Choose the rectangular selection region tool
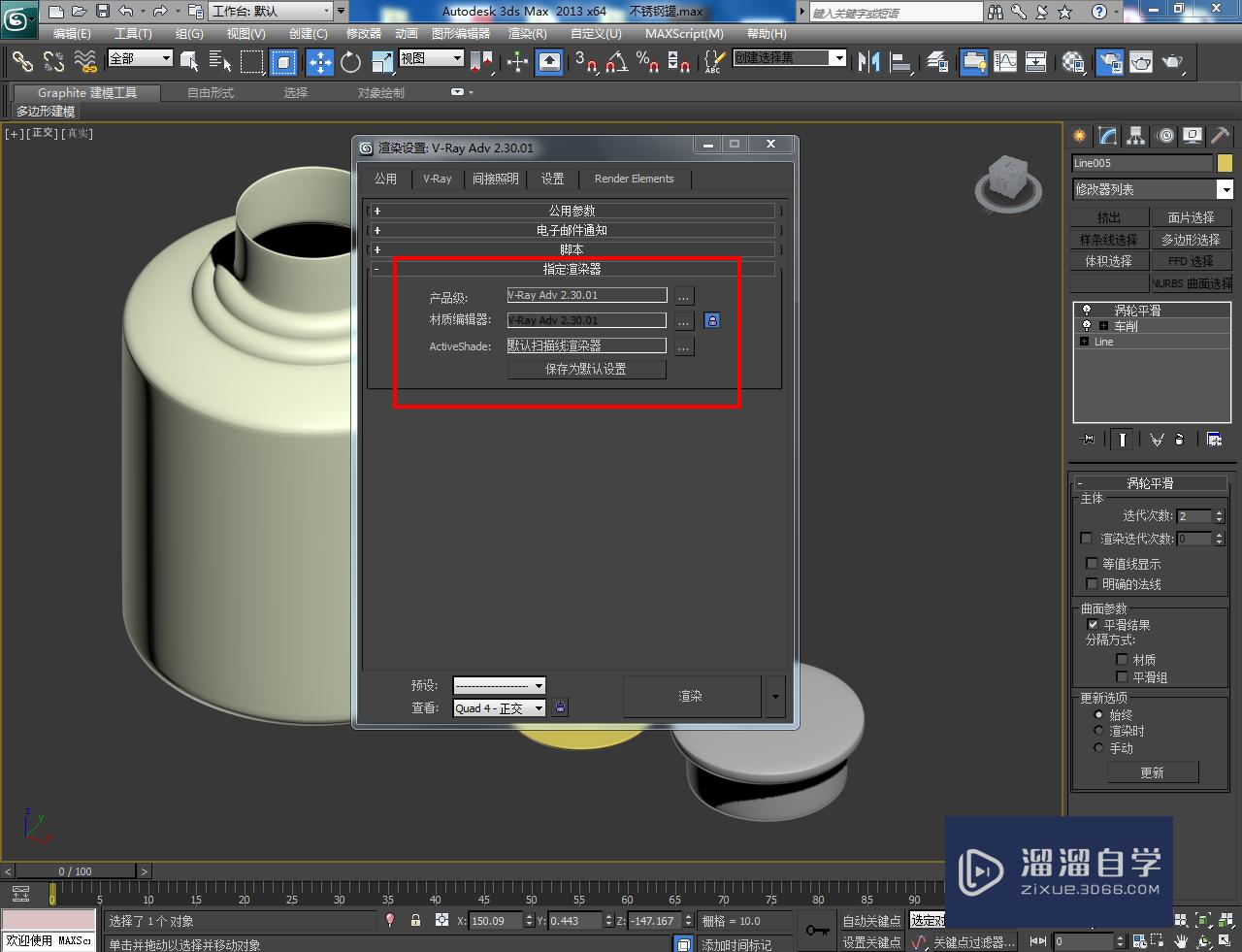1242x952 pixels. tap(252, 62)
